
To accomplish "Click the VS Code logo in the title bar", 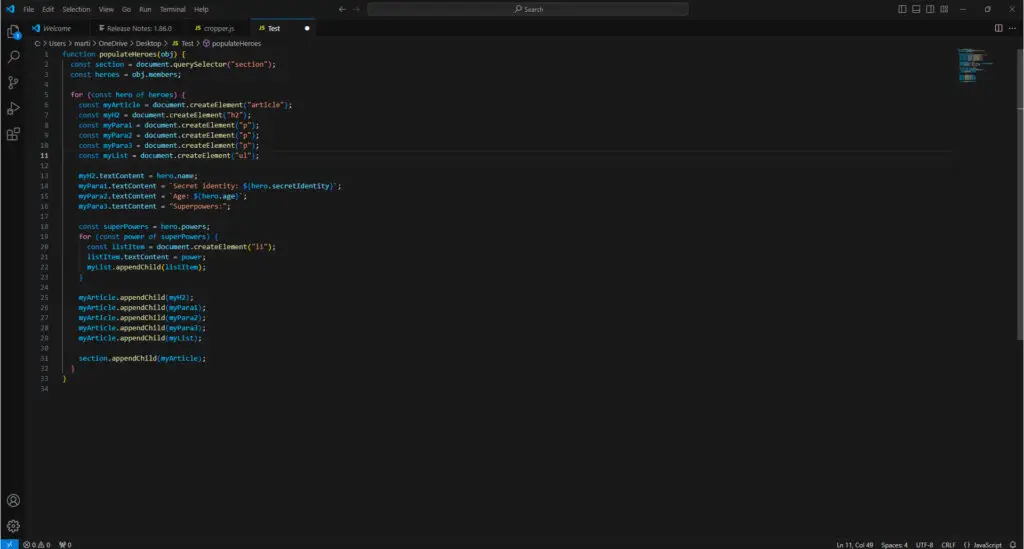I will [10, 9].
